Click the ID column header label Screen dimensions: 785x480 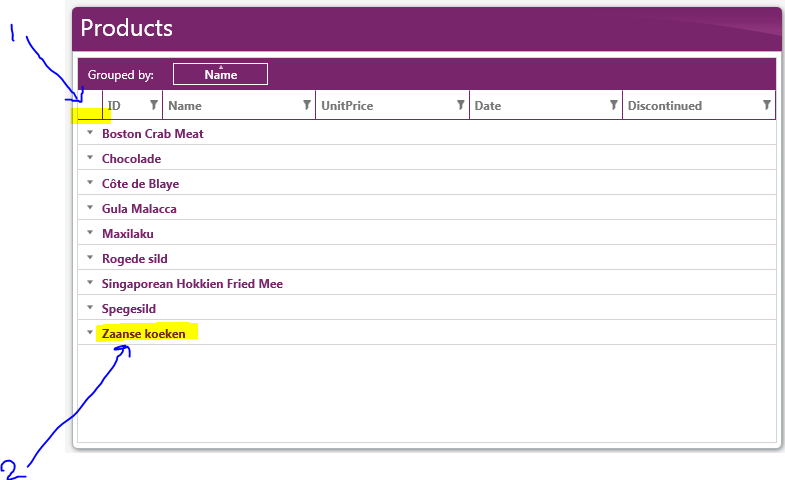[x=114, y=106]
